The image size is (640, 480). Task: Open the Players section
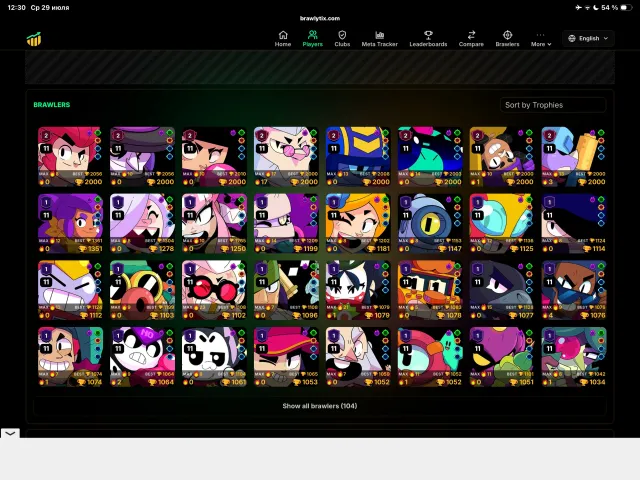pos(313,39)
